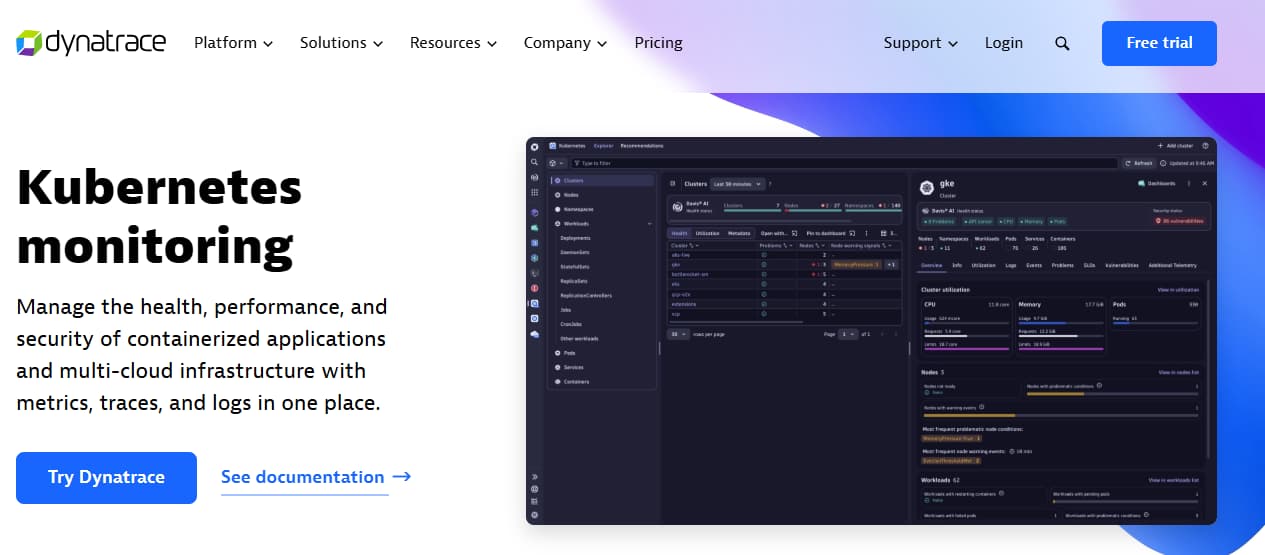Select Deployments in the sidebar tree

pos(576,238)
